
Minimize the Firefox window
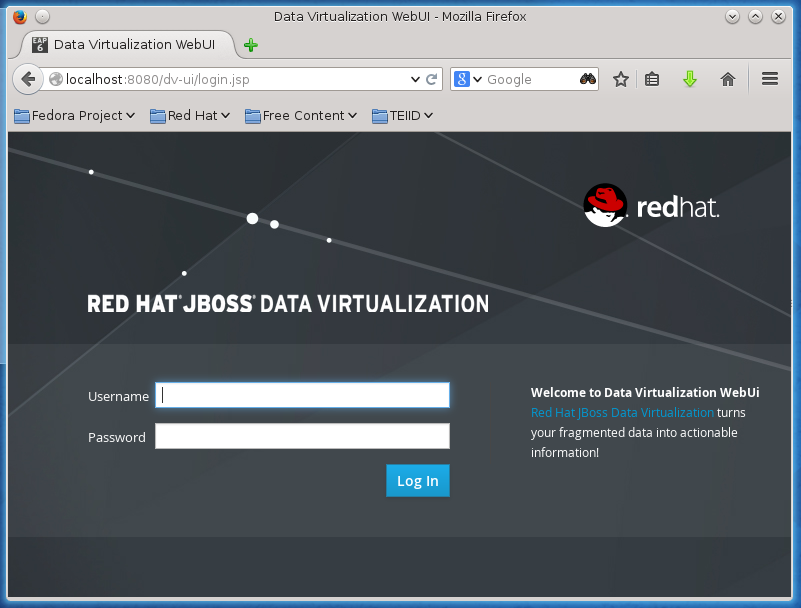pos(732,17)
